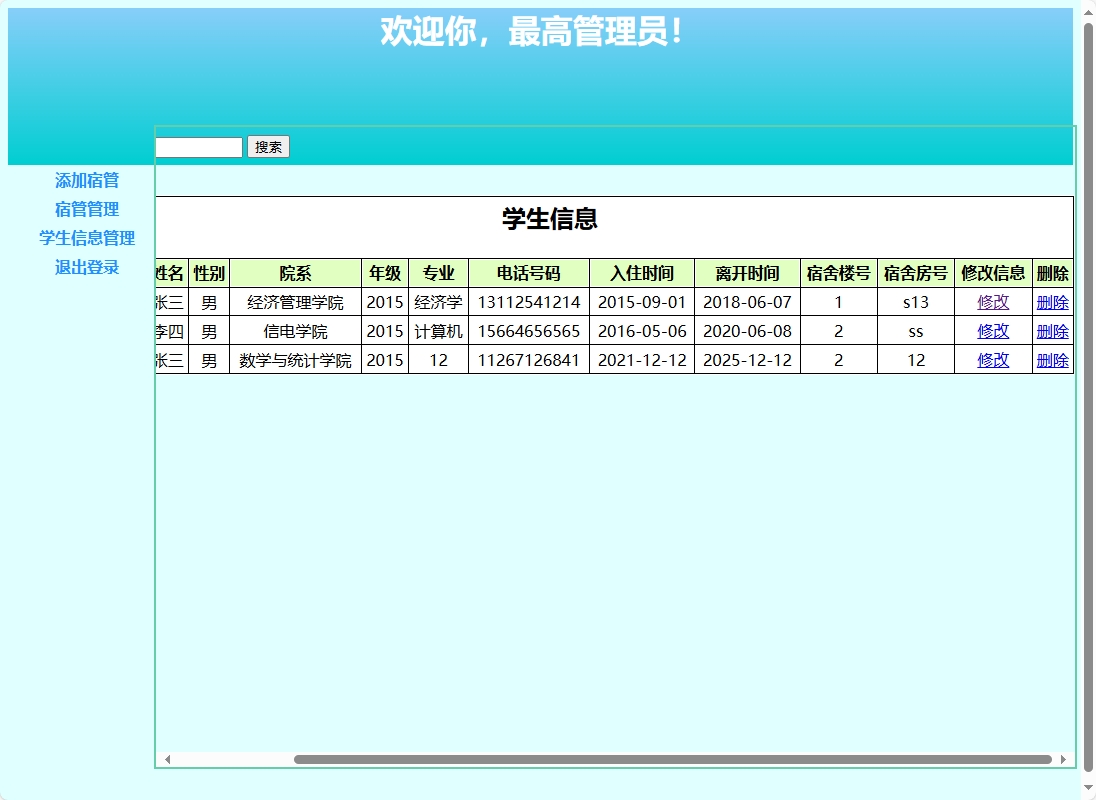The width and height of the screenshot is (1096, 800).
Task: Open 学生信息管理 from the sidebar
Action: tap(86, 238)
